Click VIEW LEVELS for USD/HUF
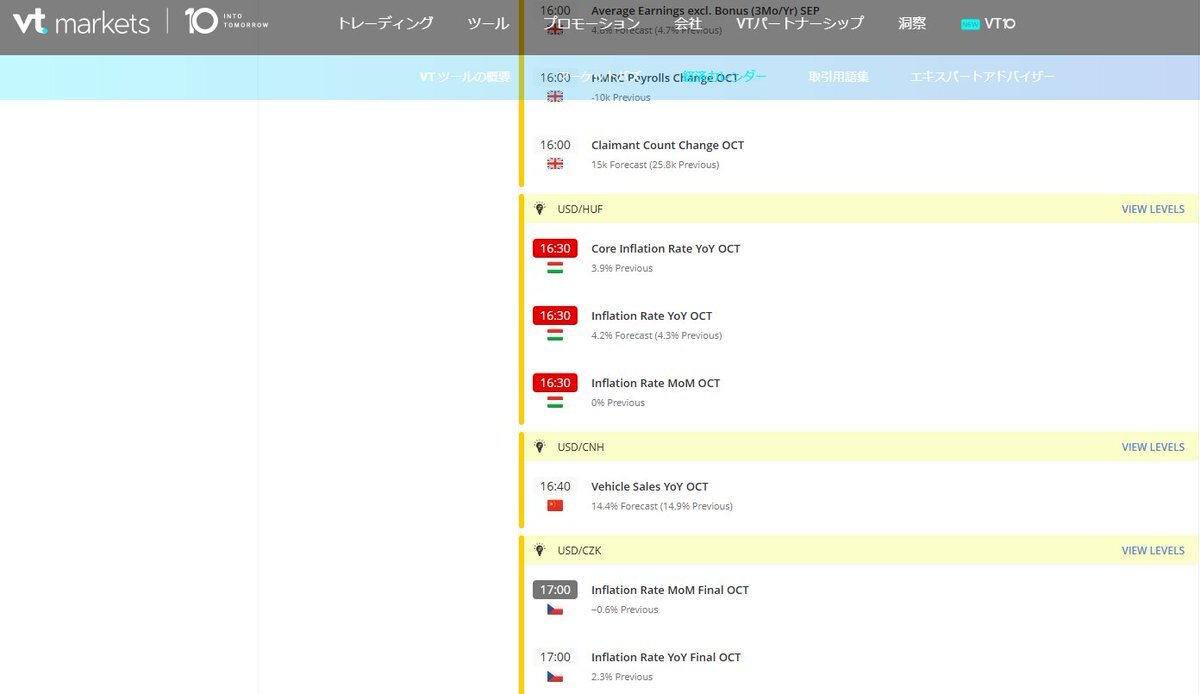Screen dimensions: 1200x694 click(x=1152, y=209)
